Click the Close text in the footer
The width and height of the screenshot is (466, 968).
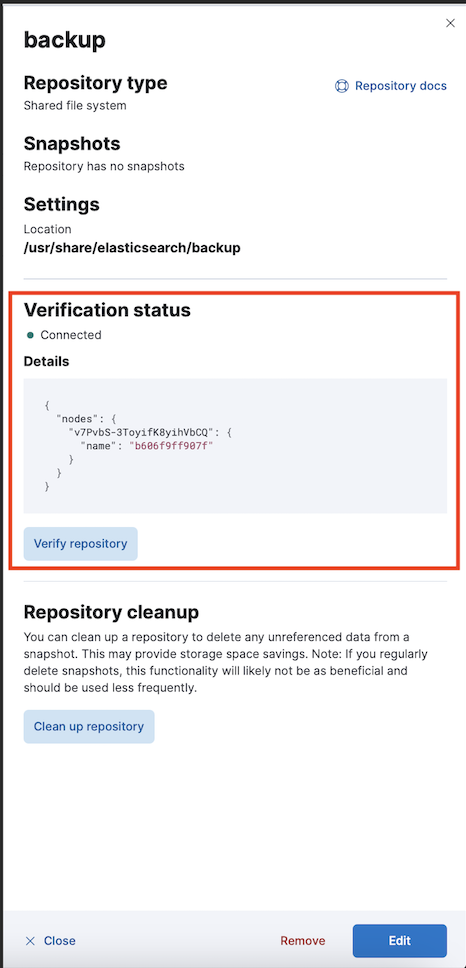click(60, 941)
